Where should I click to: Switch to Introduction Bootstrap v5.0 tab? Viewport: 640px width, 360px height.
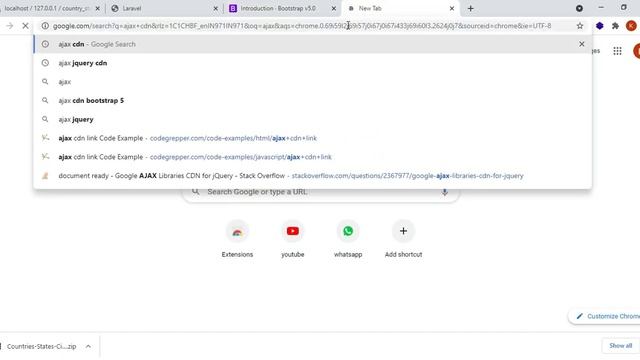(282, 8)
